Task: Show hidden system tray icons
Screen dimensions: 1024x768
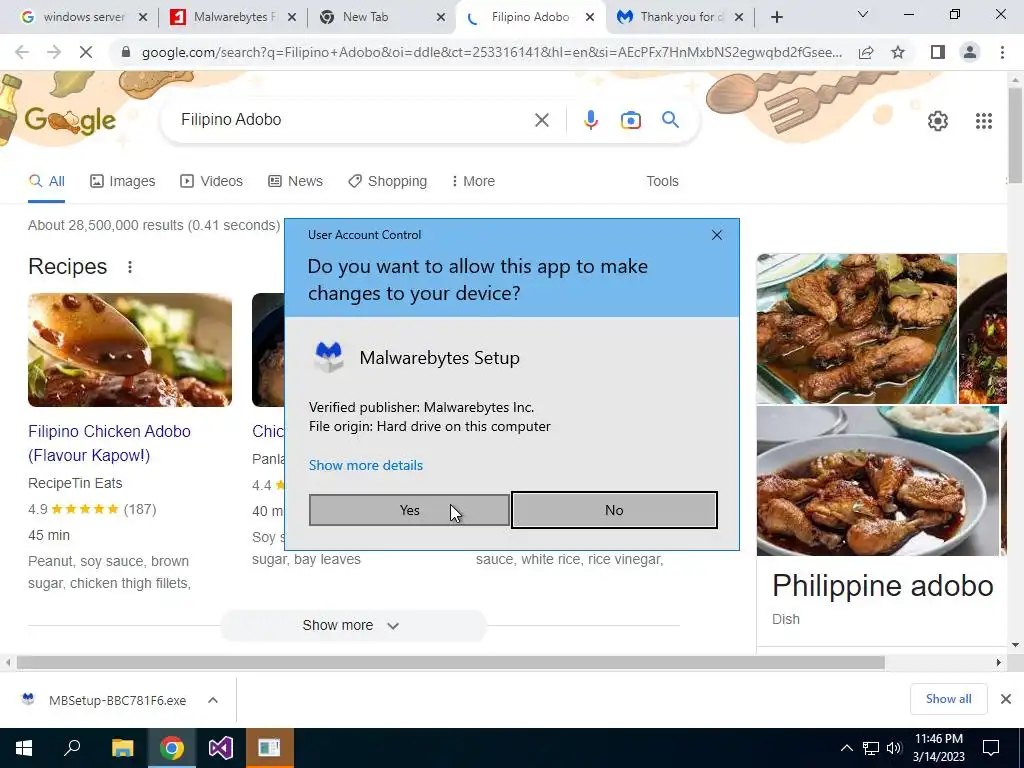Action: [x=846, y=748]
